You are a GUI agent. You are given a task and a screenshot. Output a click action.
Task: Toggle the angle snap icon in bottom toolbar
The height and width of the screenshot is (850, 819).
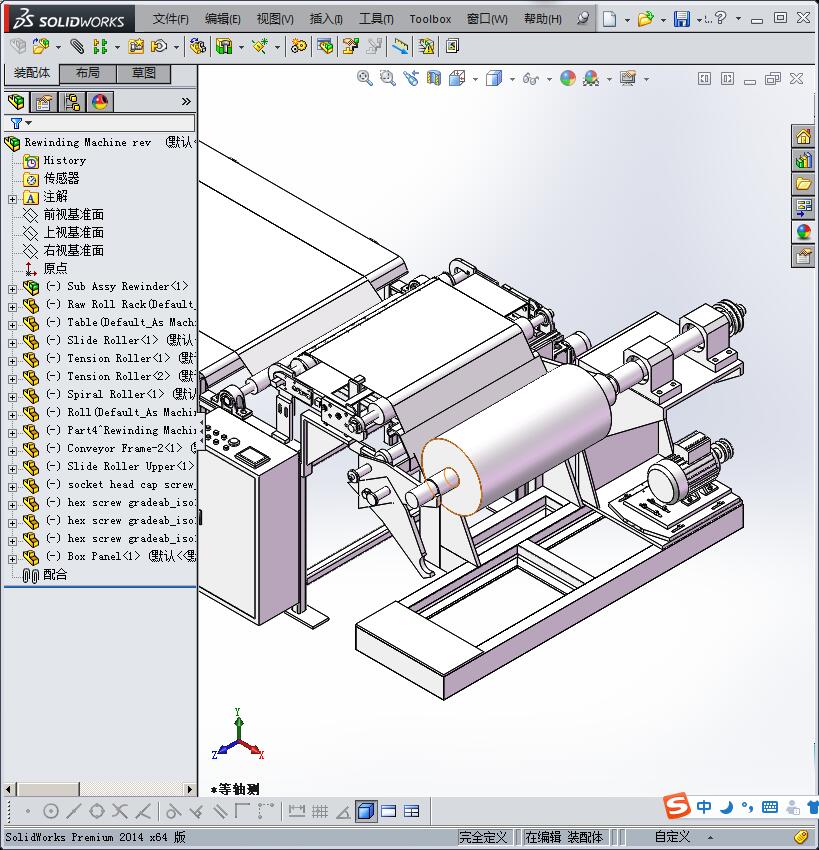[x=343, y=812]
